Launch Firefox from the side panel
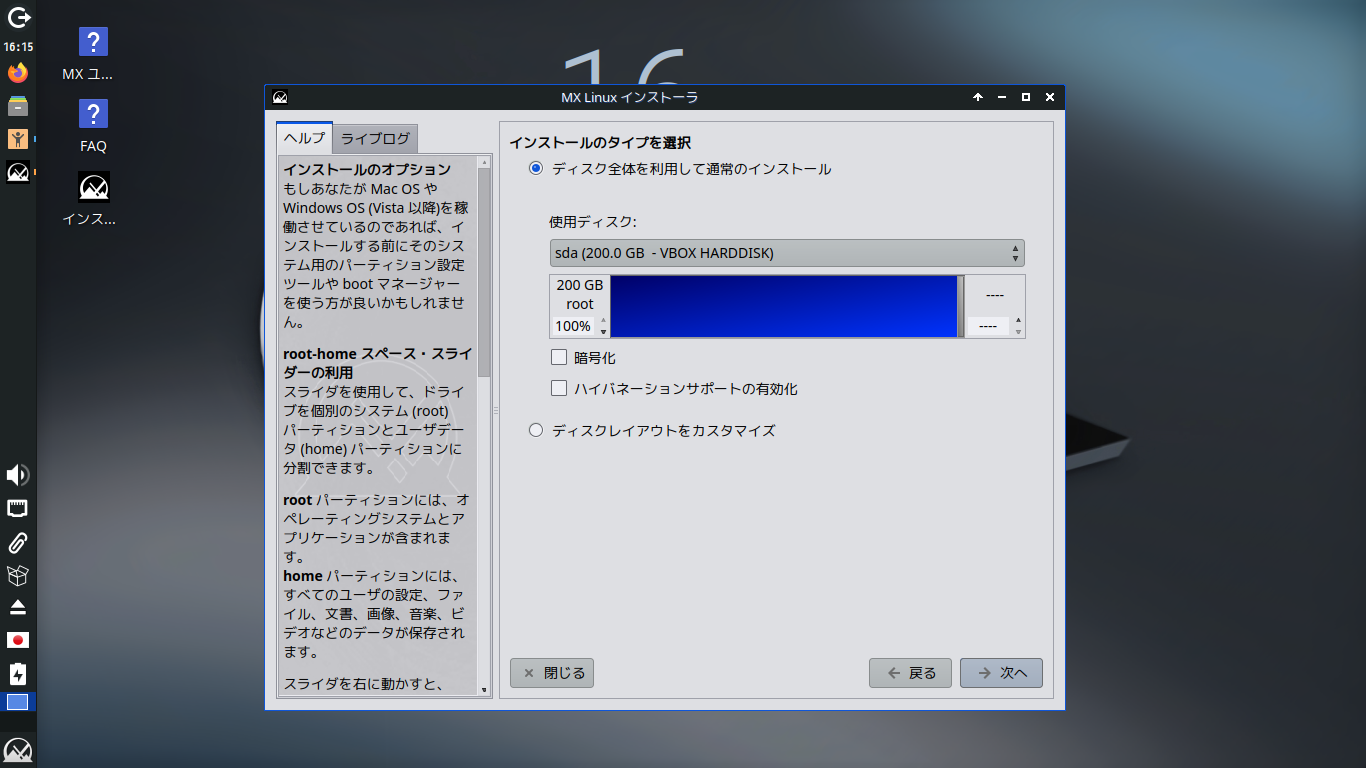This screenshot has height=768, width=1366. click(18, 73)
